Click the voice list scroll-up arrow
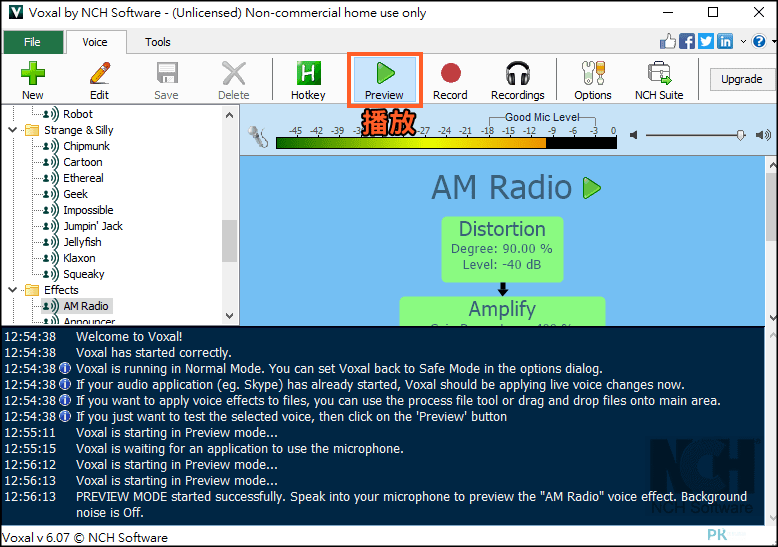 pos(229,115)
